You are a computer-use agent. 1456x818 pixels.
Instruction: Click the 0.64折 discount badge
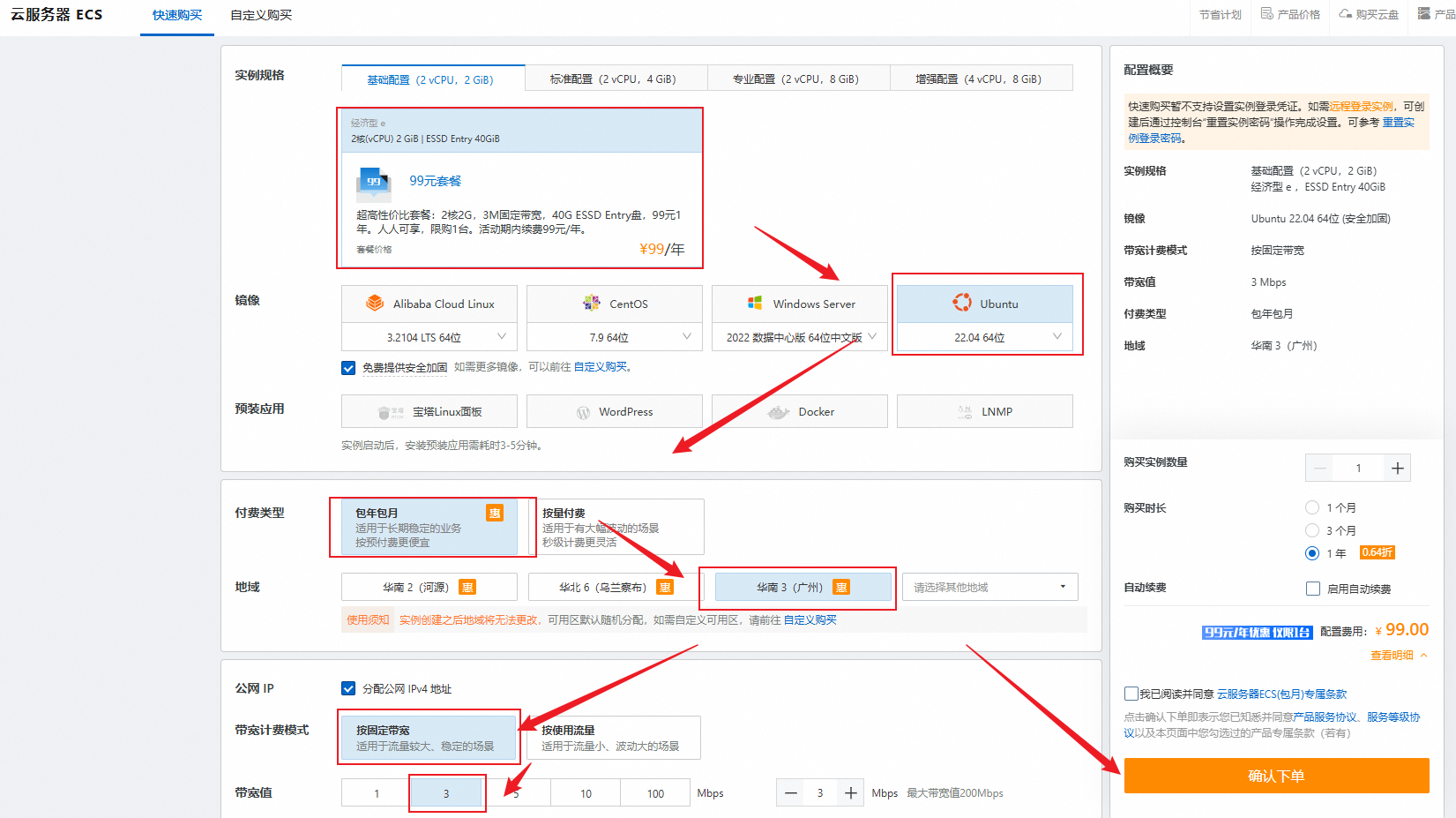pos(1378,552)
